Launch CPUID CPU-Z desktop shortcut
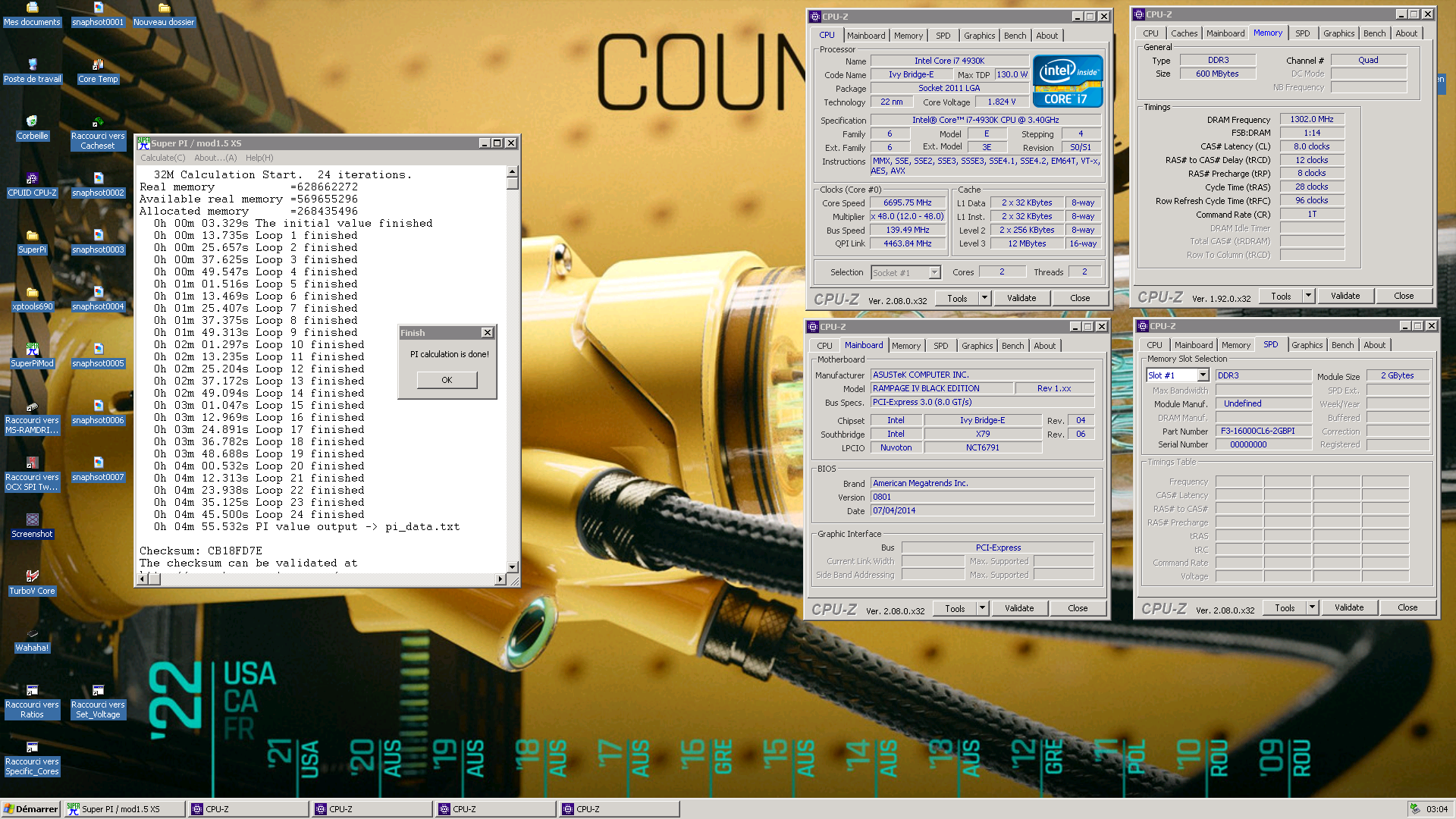The width and height of the screenshot is (1456, 819). 32,185
